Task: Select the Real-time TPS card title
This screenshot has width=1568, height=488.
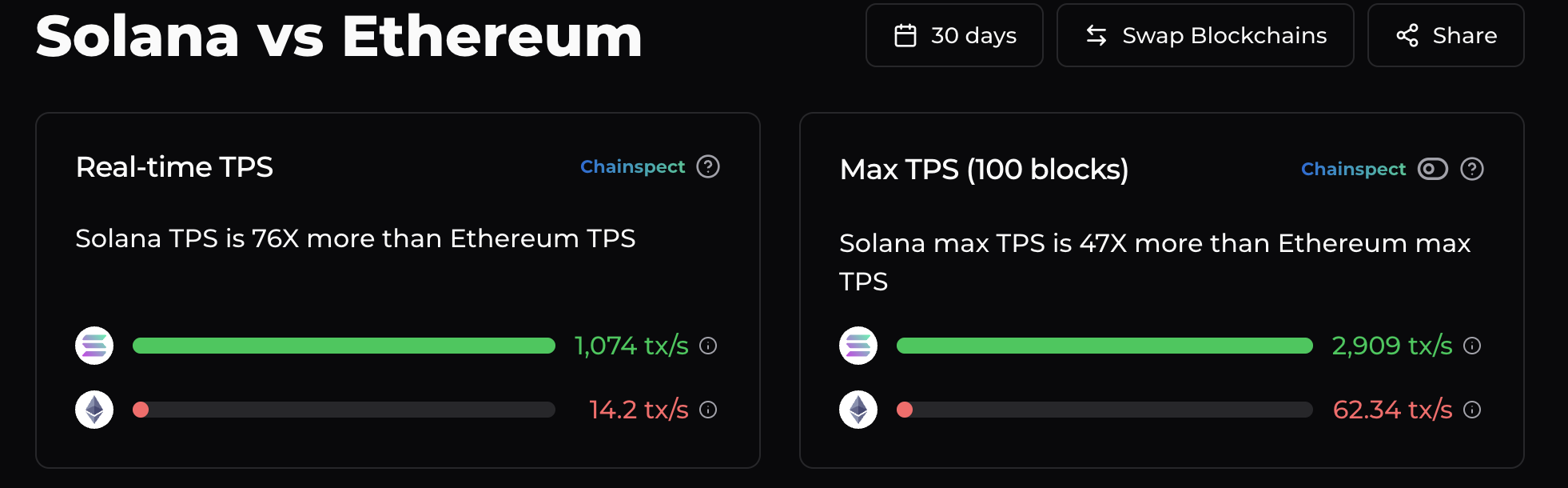Action: tap(174, 167)
